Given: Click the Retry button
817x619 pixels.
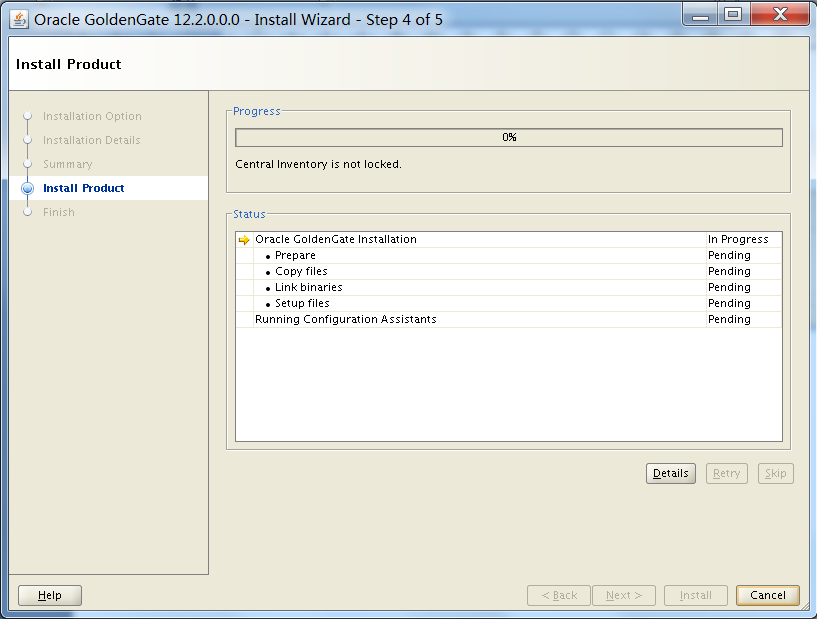Looking at the screenshot, I should [x=726, y=473].
